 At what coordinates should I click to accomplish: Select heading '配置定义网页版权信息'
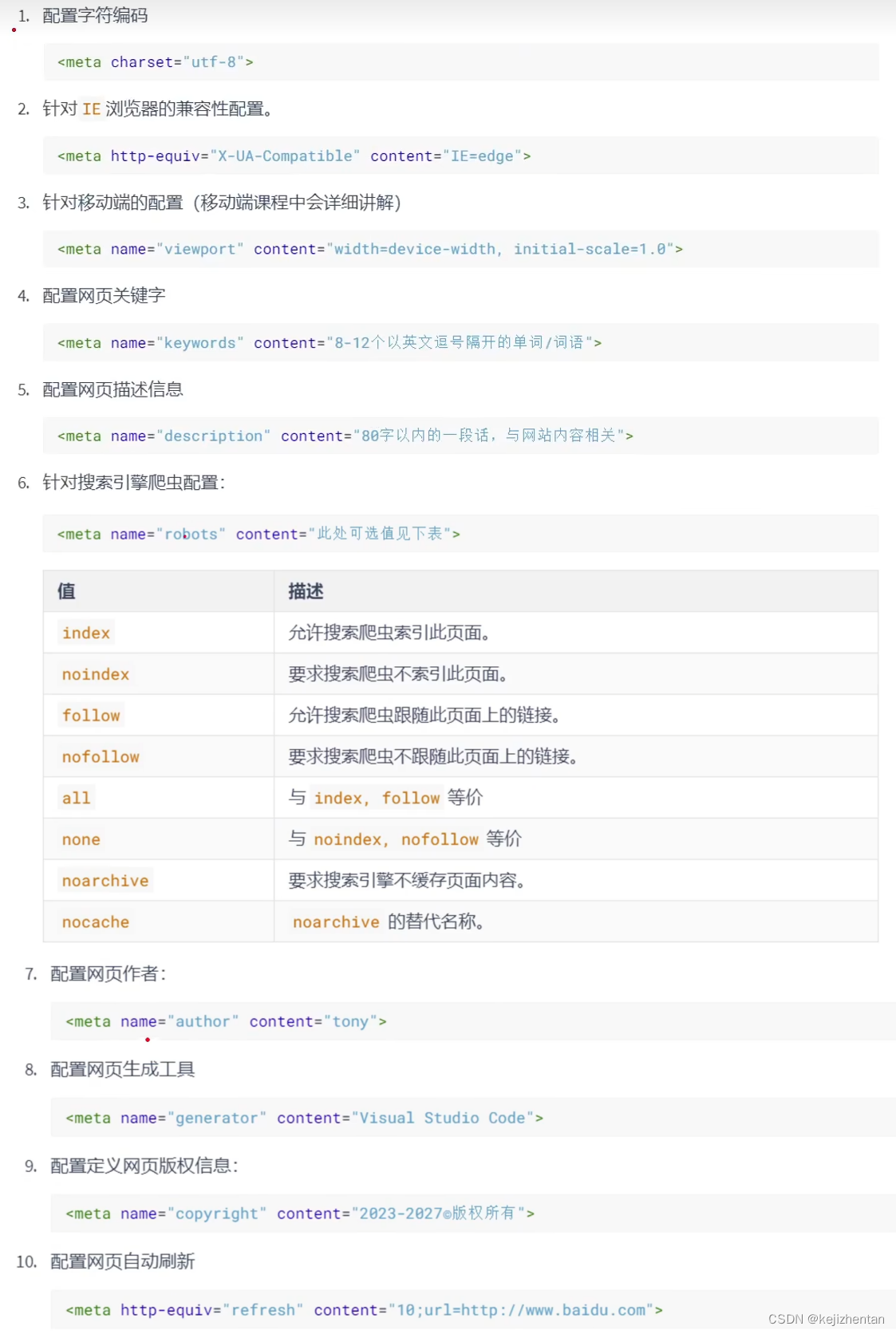coord(144,1166)
